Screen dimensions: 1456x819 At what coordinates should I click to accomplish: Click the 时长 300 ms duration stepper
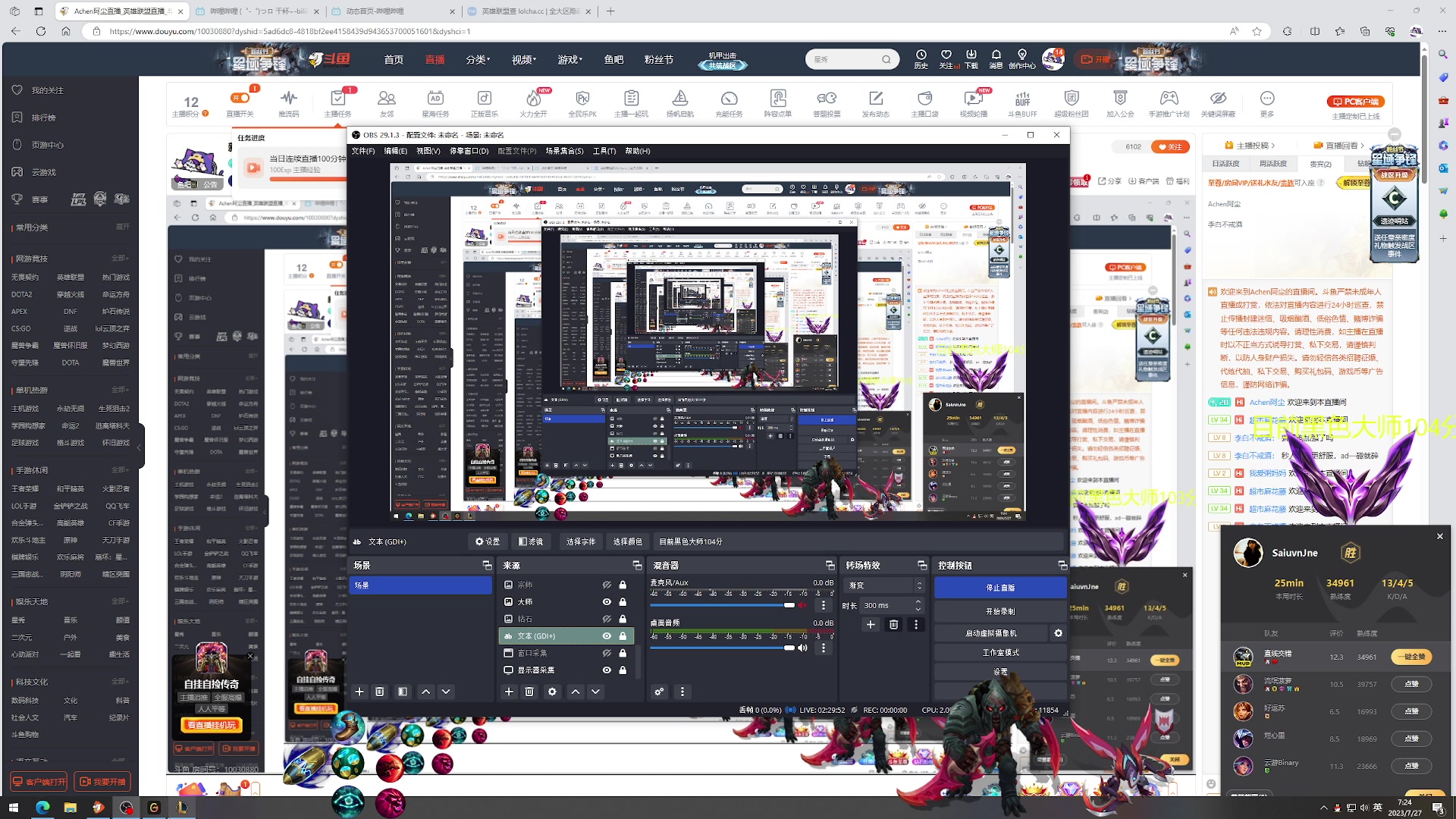(918, 605)
